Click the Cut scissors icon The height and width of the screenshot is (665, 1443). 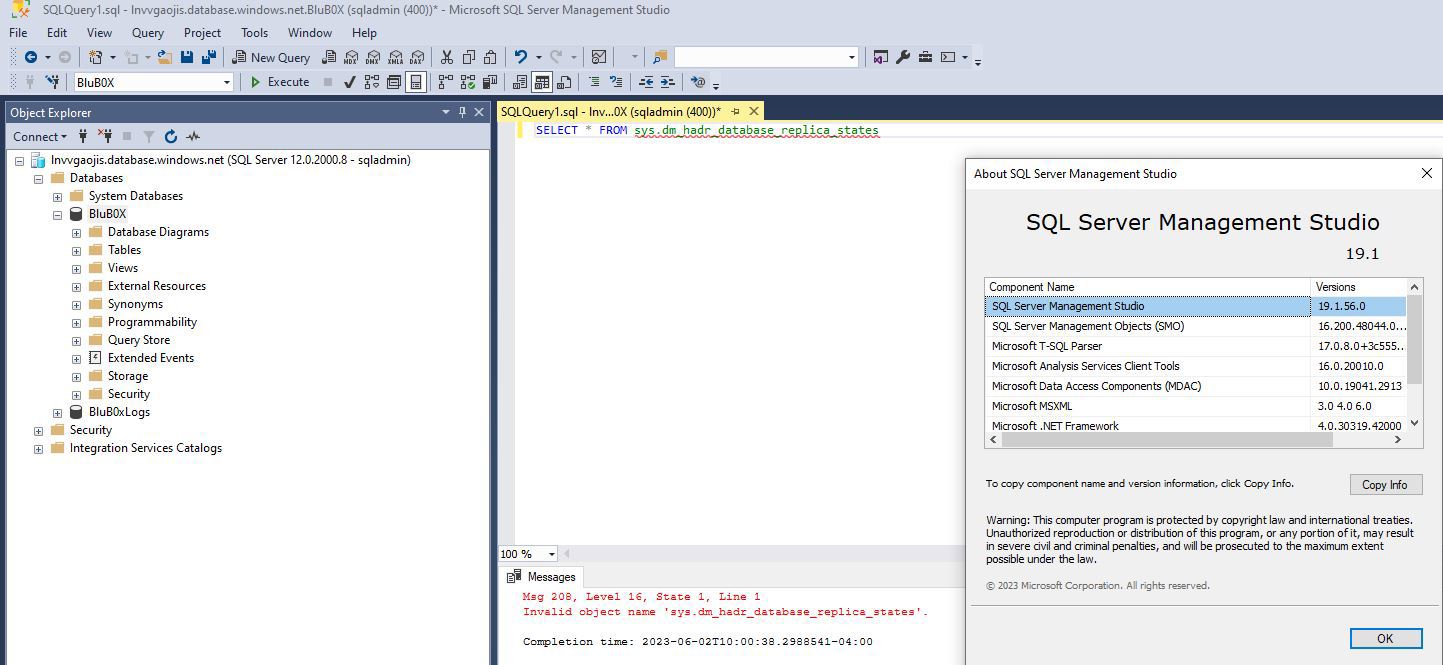point(447,57)
